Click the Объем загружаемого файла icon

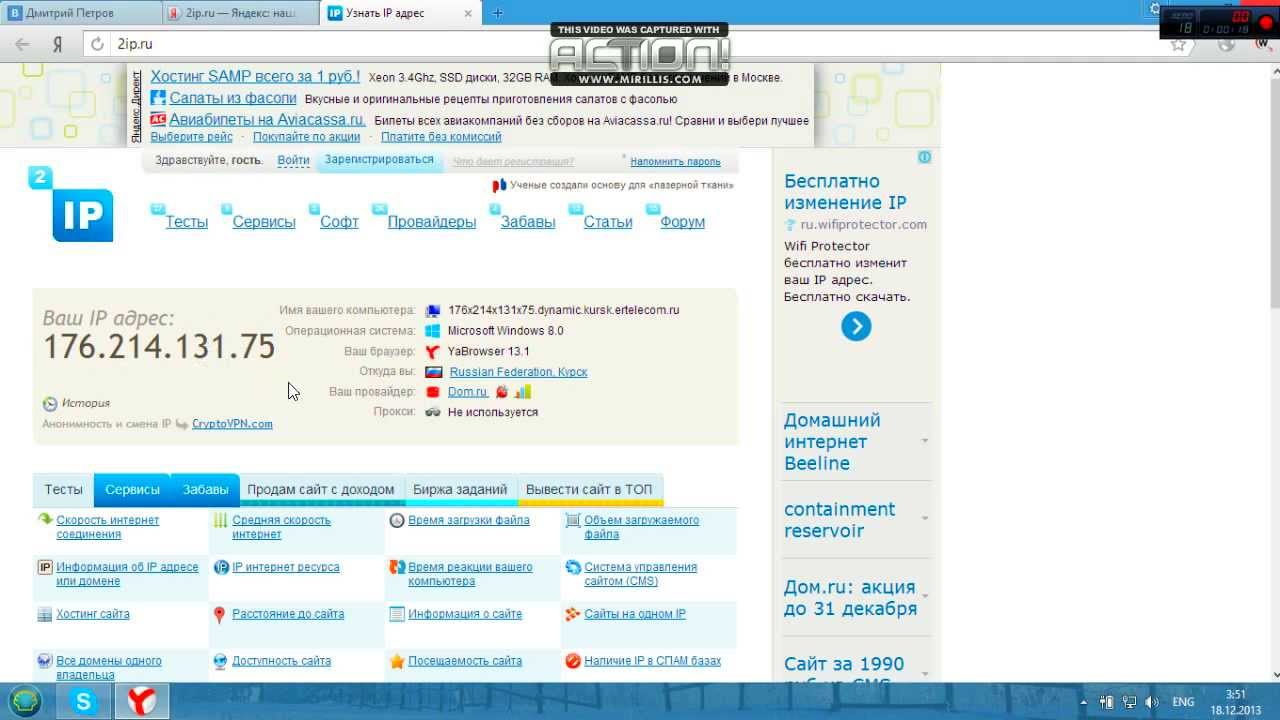tap(573, 520)
